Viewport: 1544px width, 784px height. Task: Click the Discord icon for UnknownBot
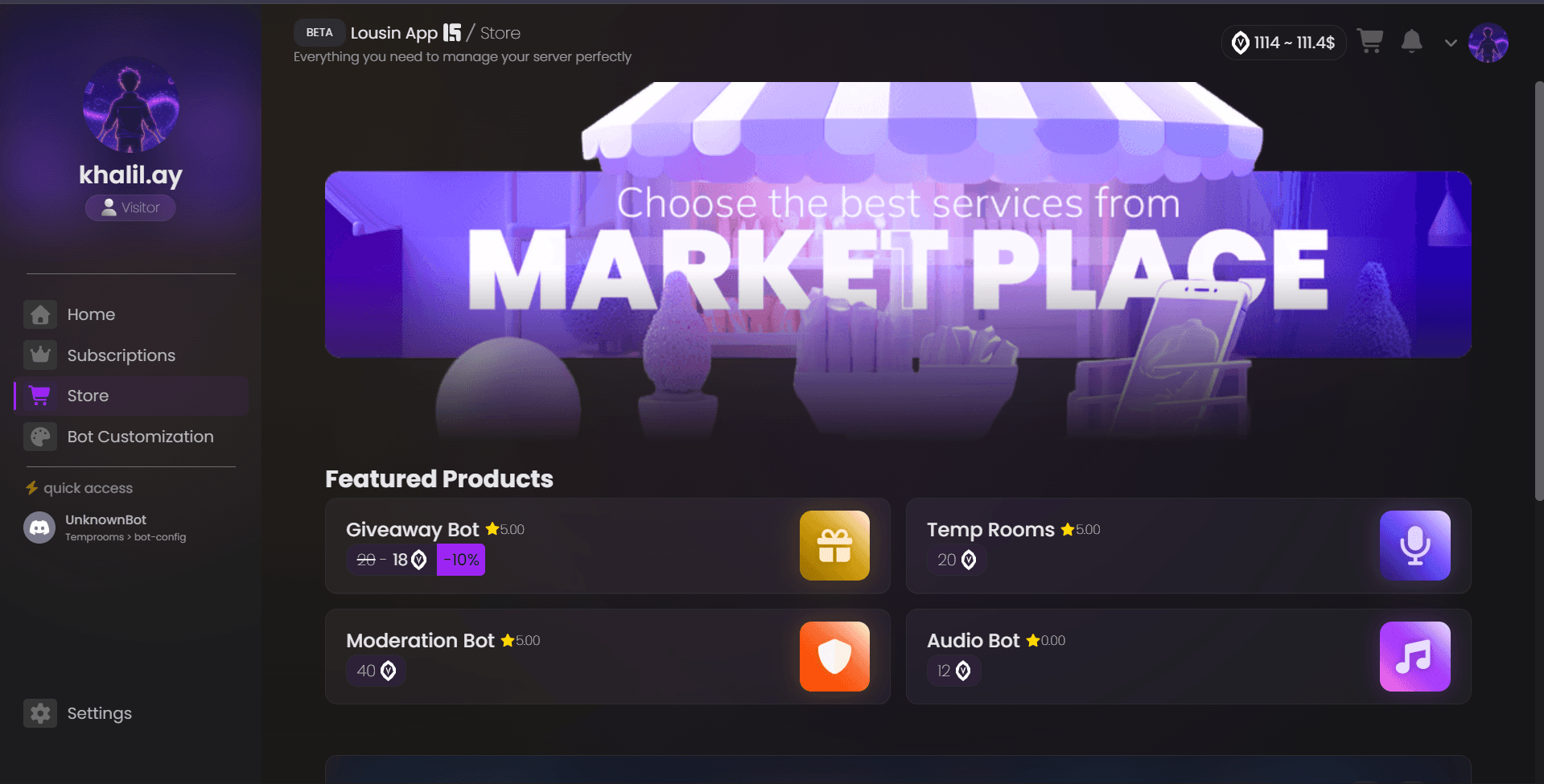pos(39,527)
